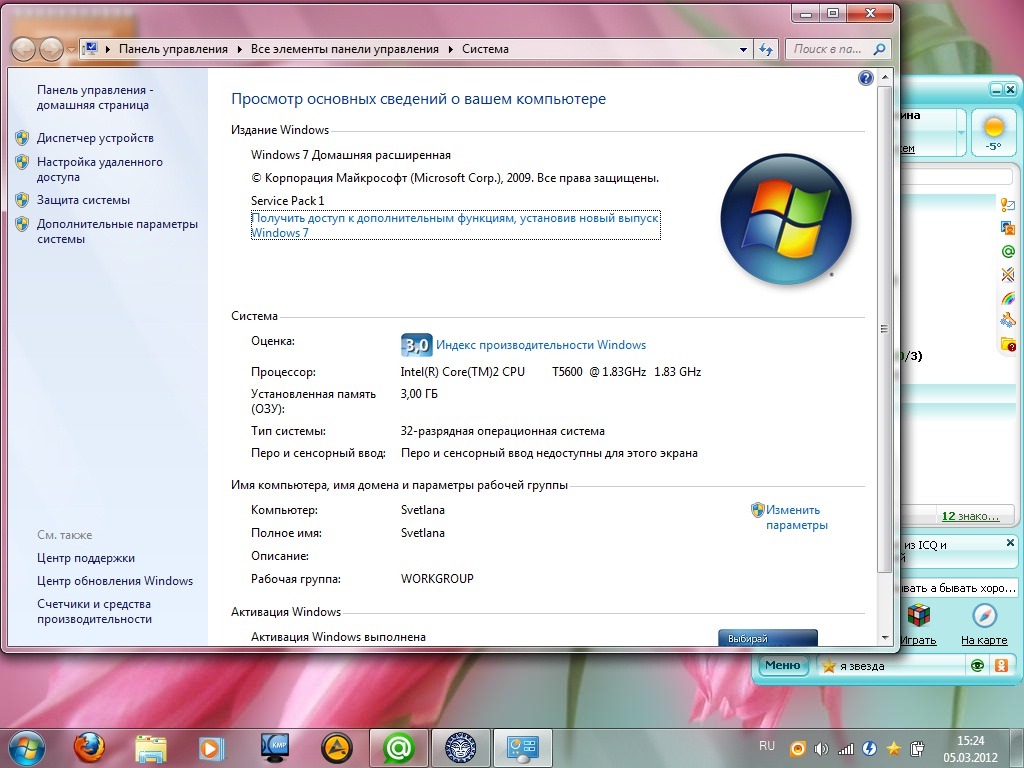
Task: Click Изменить параметры link
Action: 797,517
